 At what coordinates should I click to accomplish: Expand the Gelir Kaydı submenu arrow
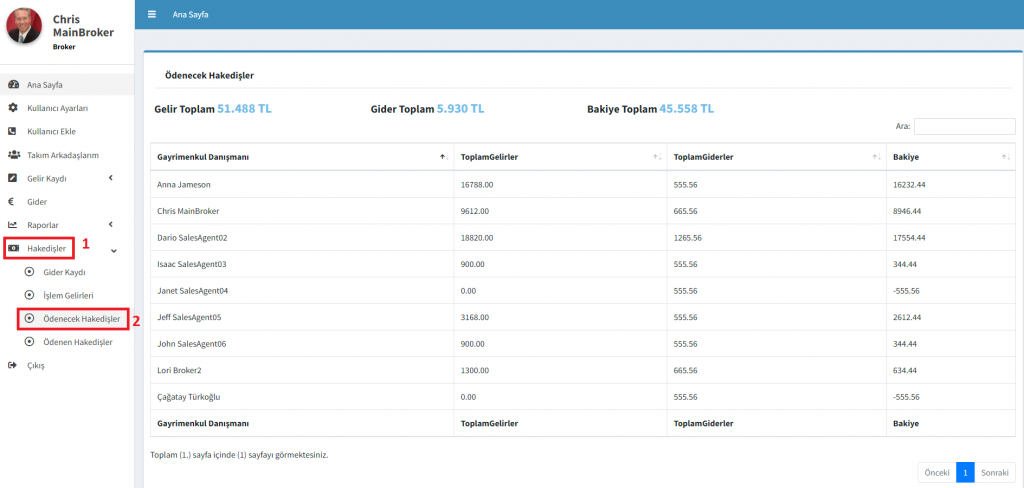pyautogui.click(x=110, y=178)
